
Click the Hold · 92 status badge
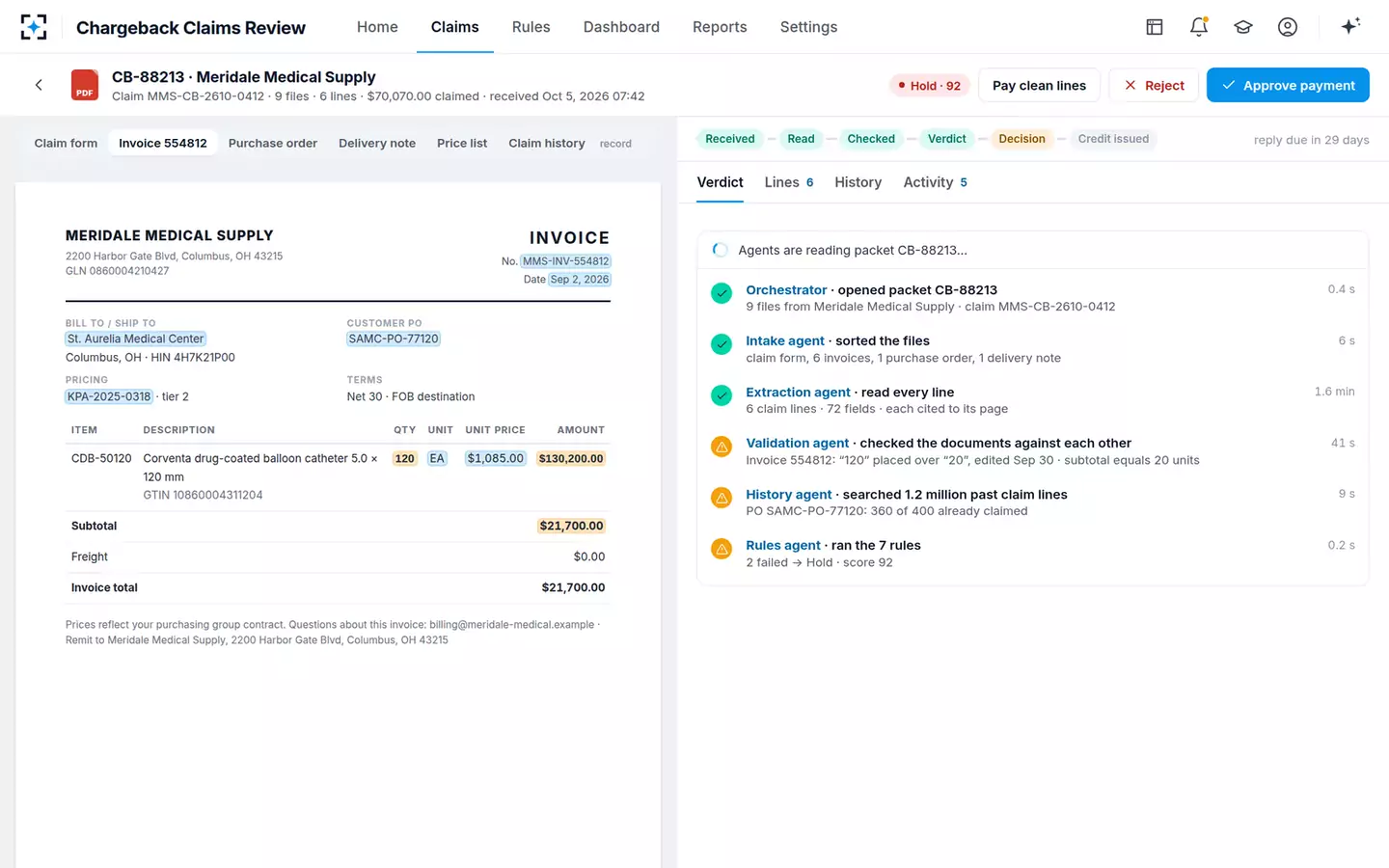(929, 86)
